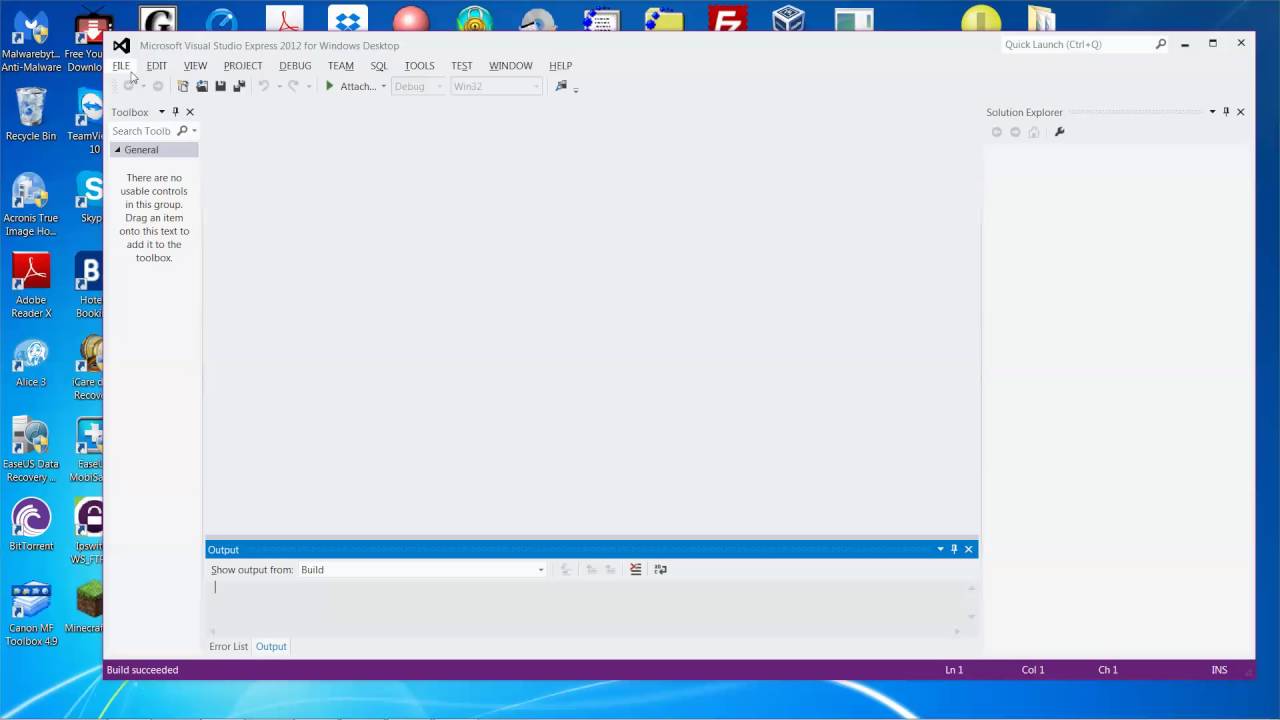Open the Debug configuration dropdown
1280x720 pixels.
point(417,86)
